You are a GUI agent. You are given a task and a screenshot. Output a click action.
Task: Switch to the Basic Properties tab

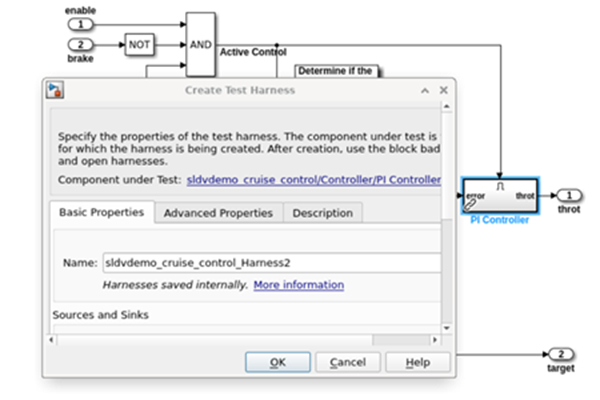pyautogui.click(x=101, y=212)
